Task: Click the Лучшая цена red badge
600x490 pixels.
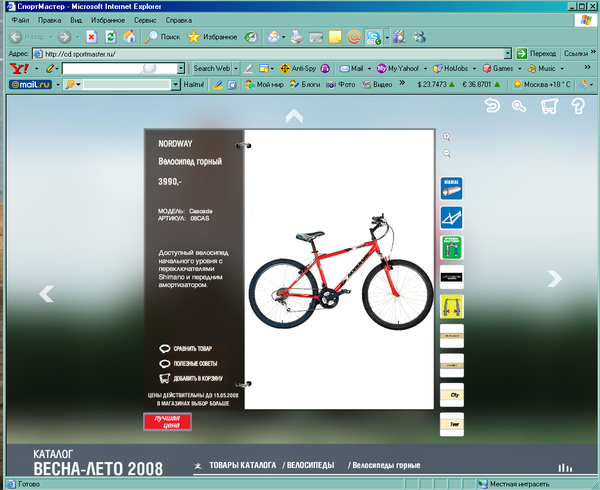Action: 168,422
